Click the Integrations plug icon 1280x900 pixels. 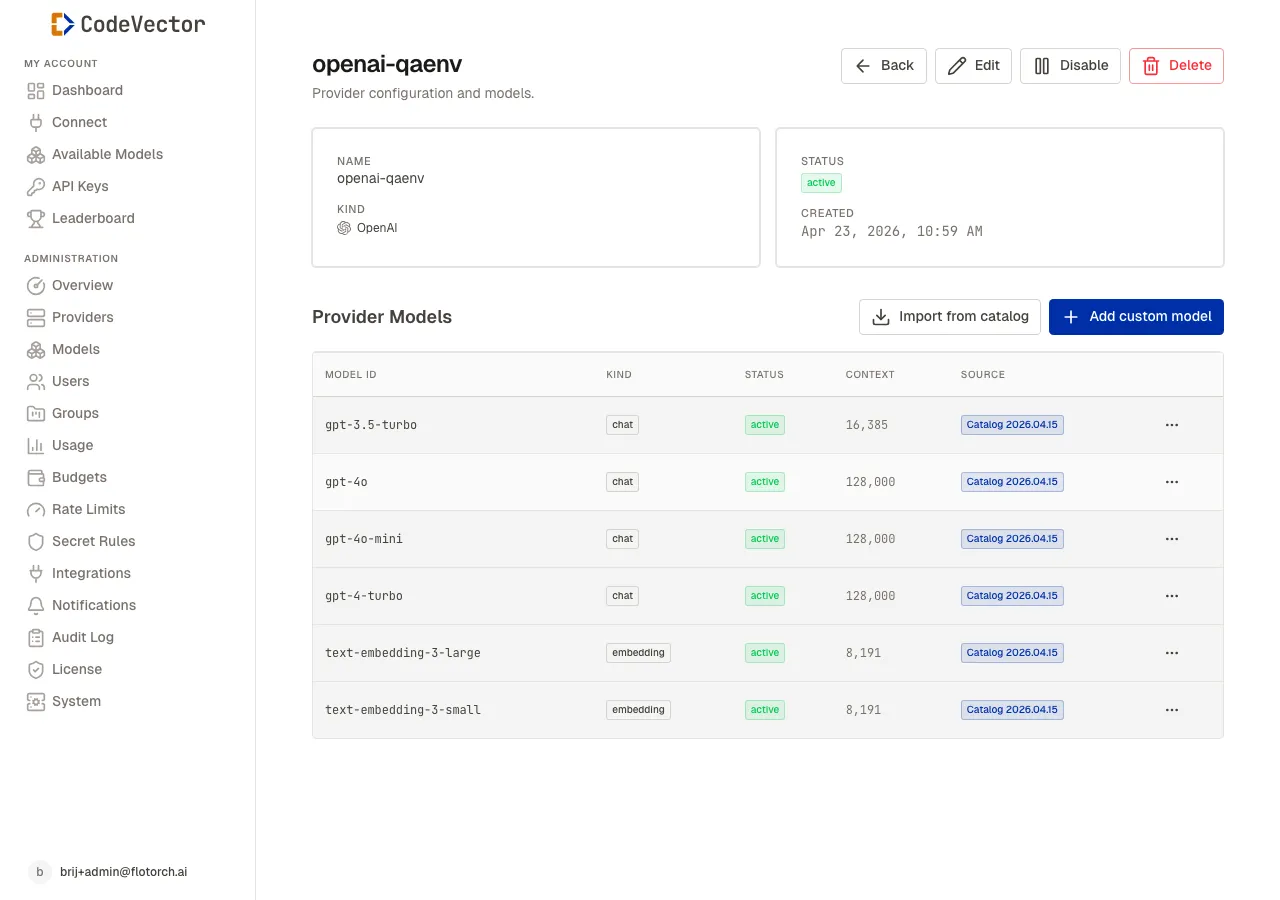tap(36, 574)
